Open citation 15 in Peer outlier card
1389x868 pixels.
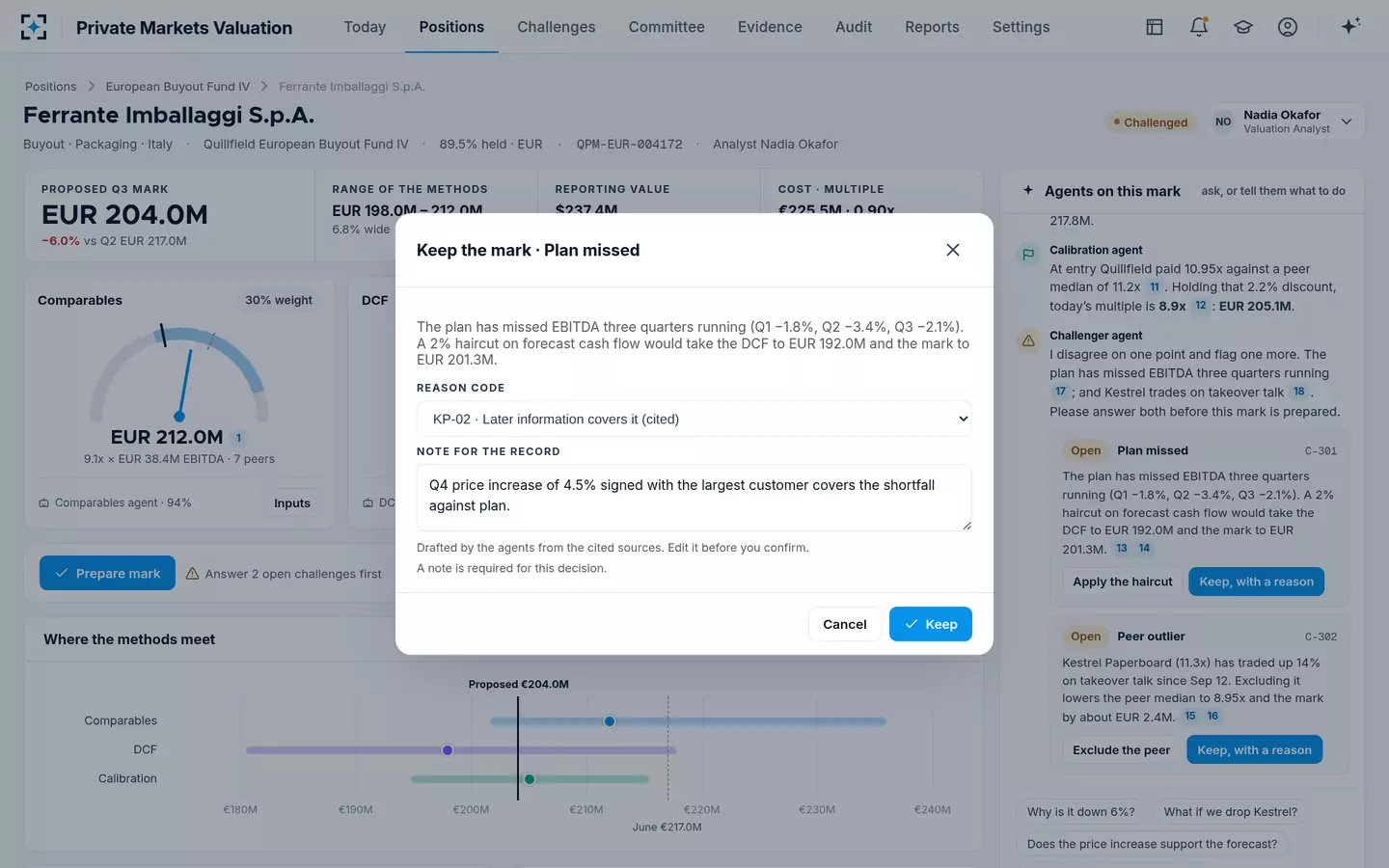1190,716
